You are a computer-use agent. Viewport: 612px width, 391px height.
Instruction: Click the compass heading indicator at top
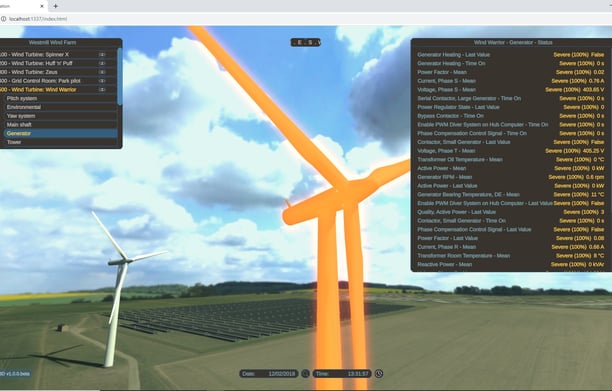click(x=306, y=43)
